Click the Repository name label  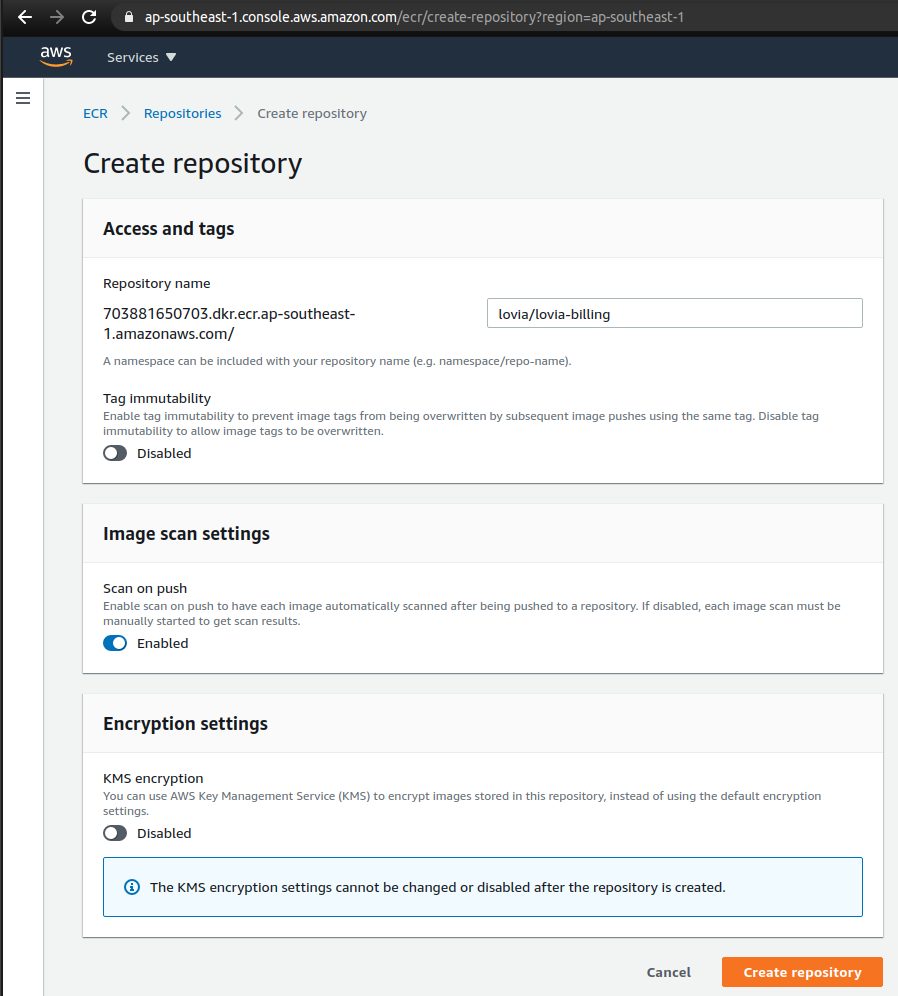click(156, 283)
